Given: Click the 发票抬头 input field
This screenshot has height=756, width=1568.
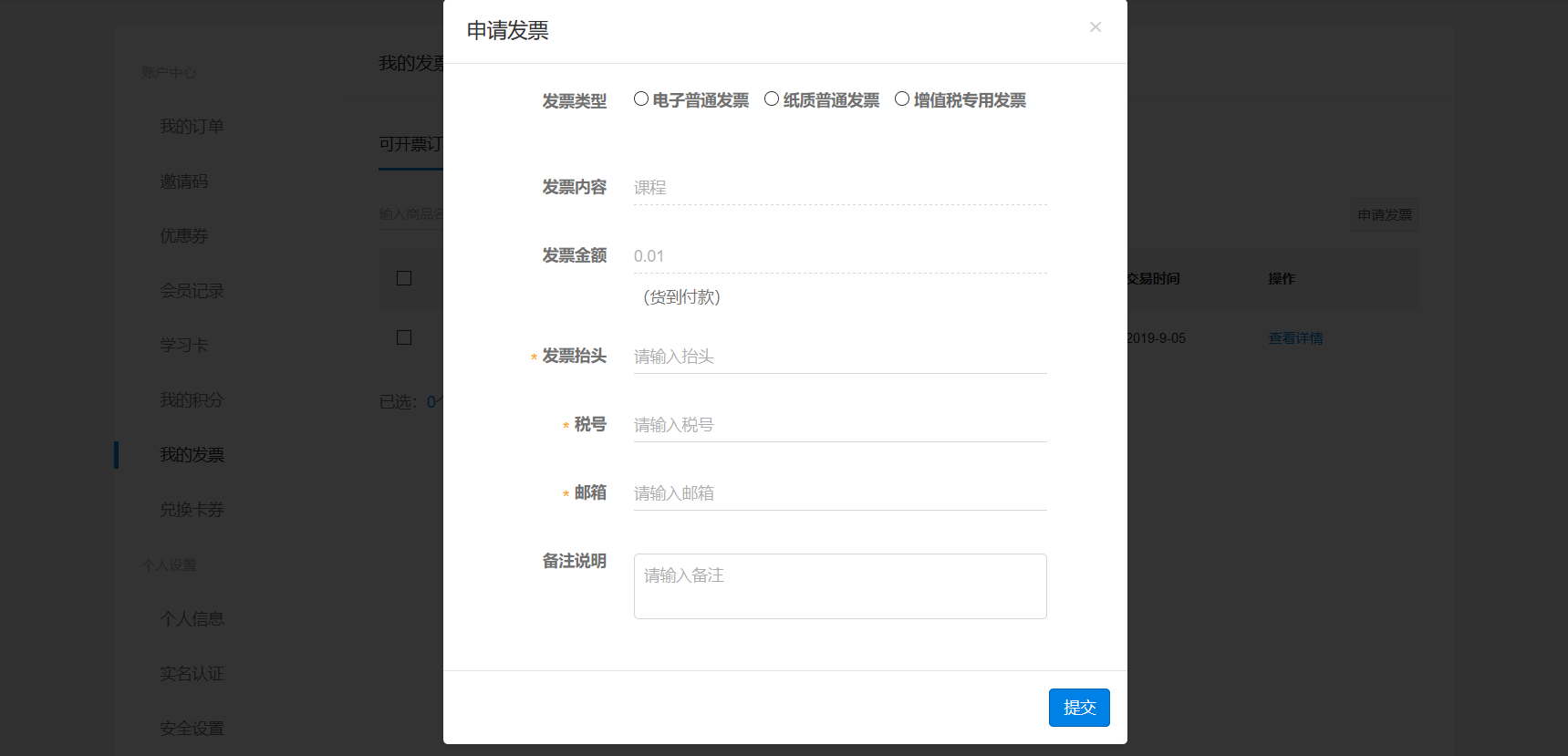Looking at the screenshot, I should tap(839, 357).
